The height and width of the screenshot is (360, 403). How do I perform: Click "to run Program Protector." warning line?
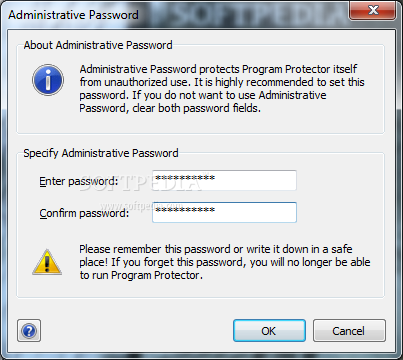point(141,275)
